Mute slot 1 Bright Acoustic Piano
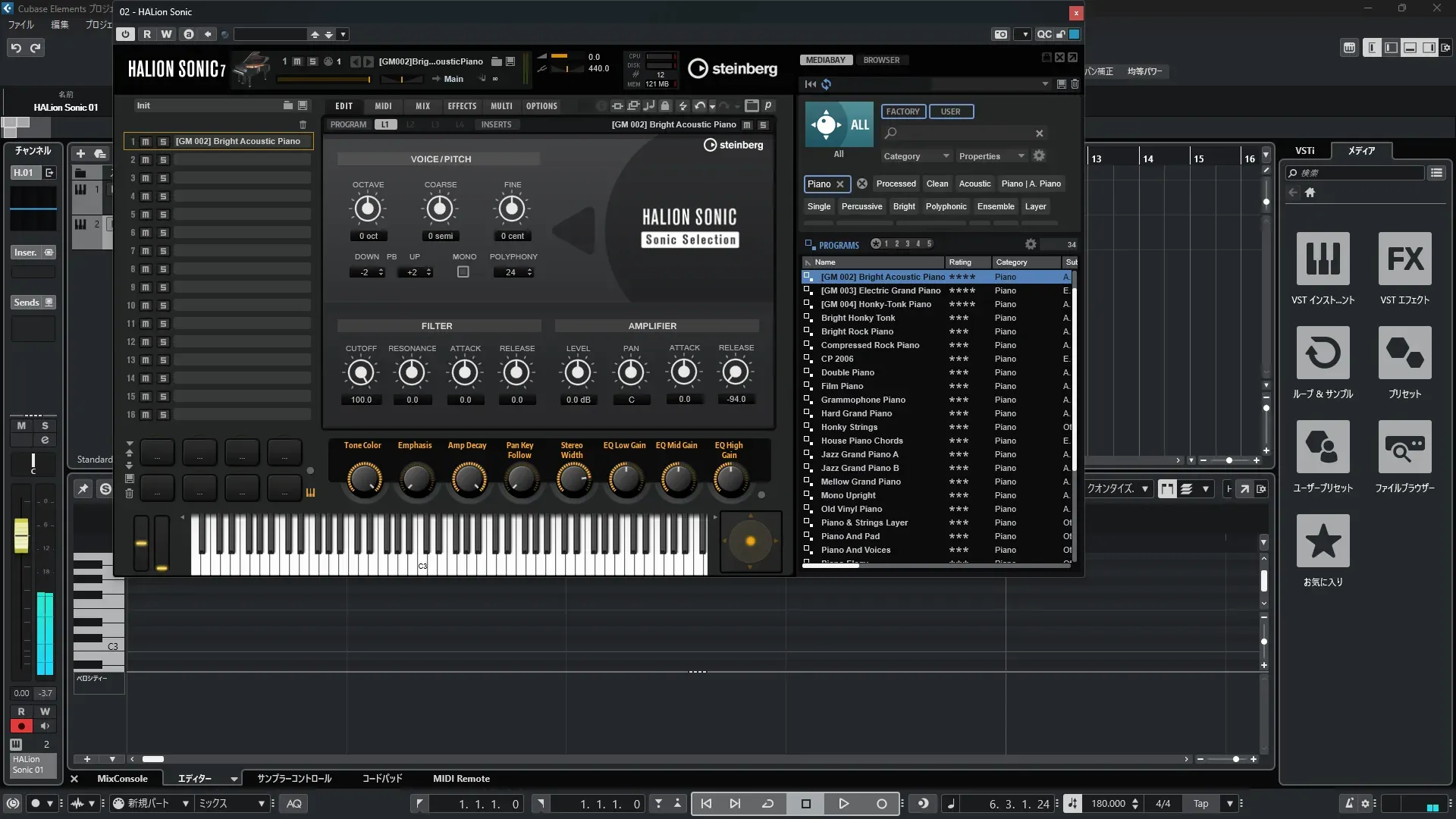Viewport: 1456px width, 819px height. pos(146,142)
